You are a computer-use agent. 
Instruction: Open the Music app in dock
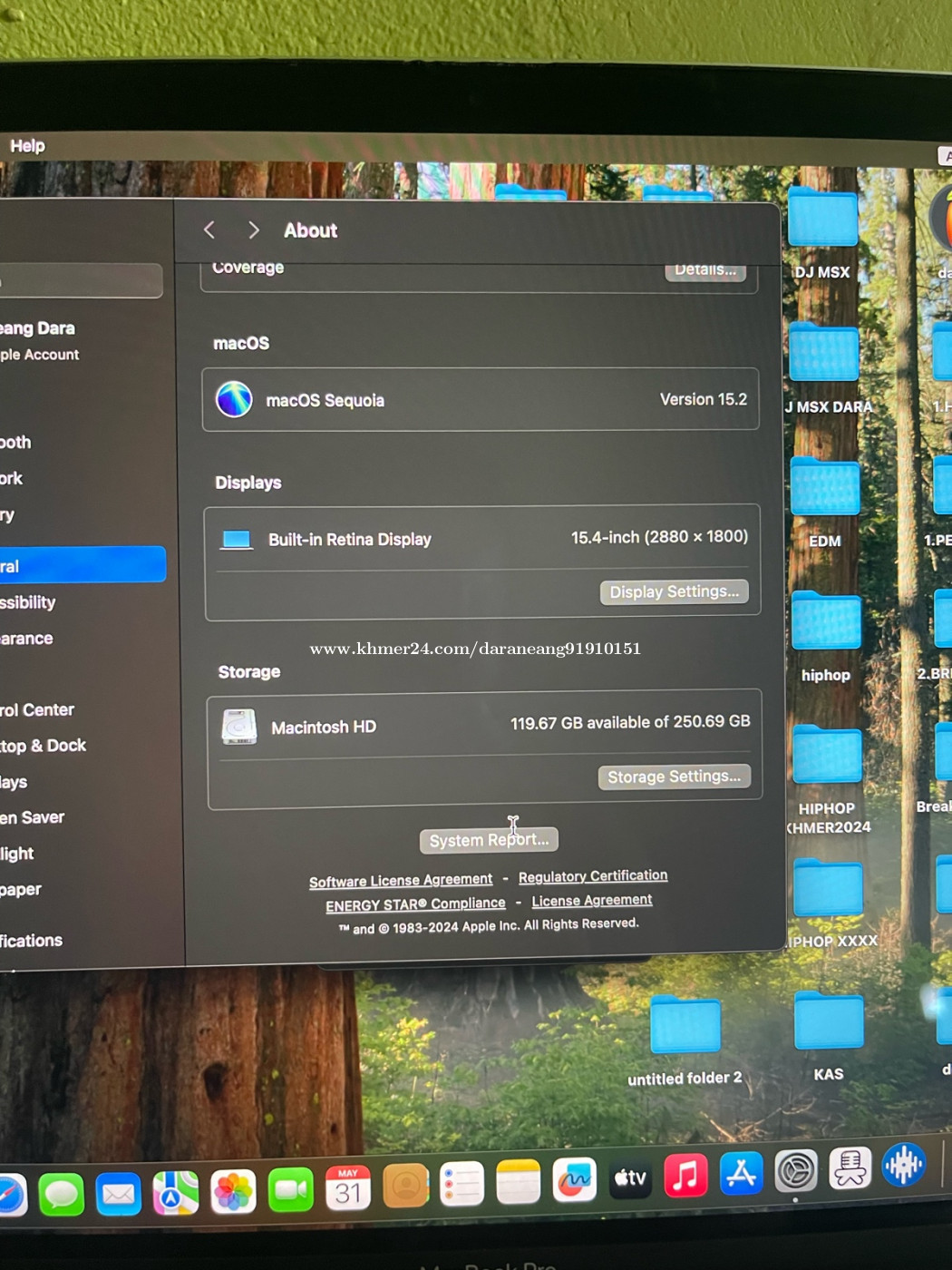[x=685, y=1177]
